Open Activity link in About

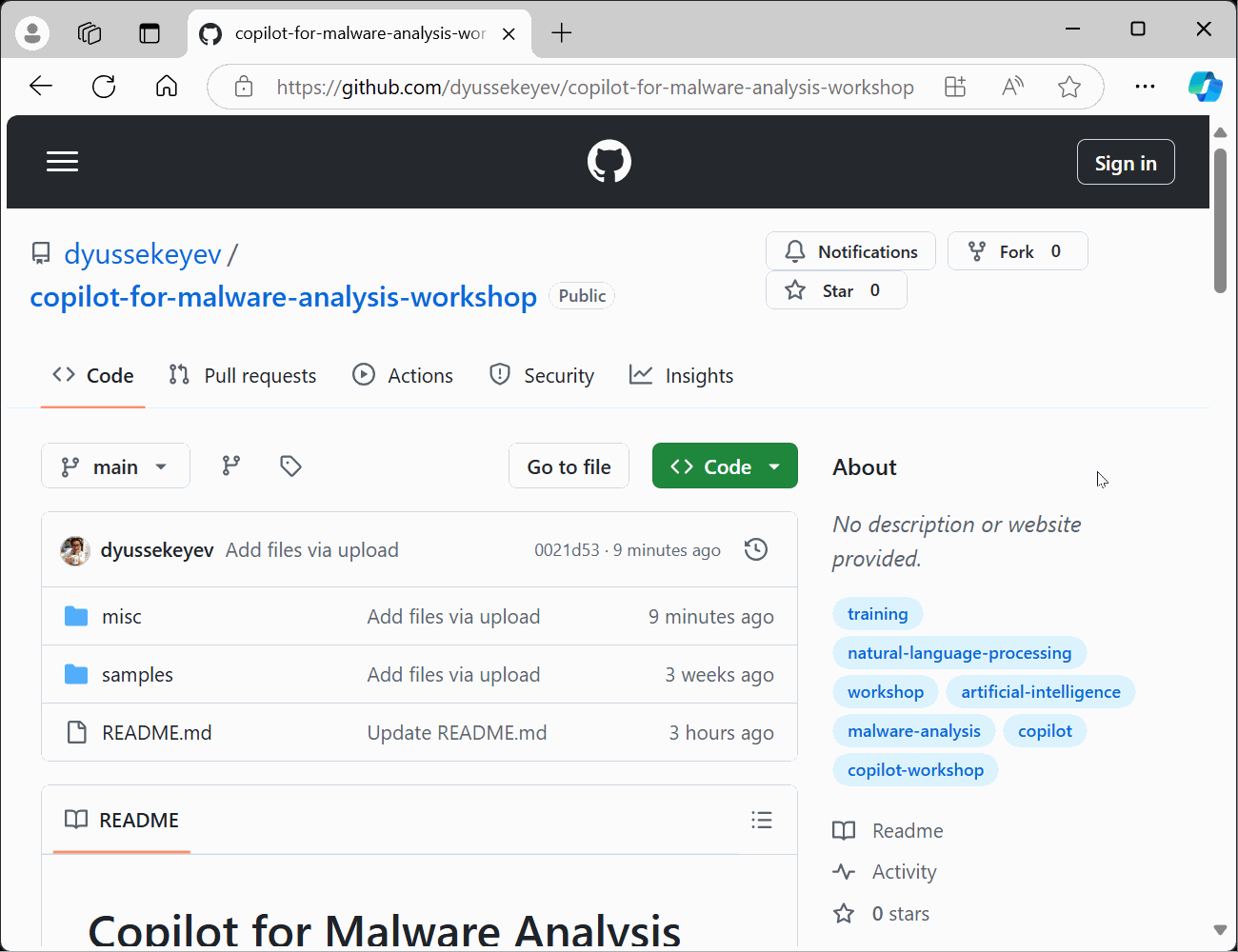(x=885, y=872)
